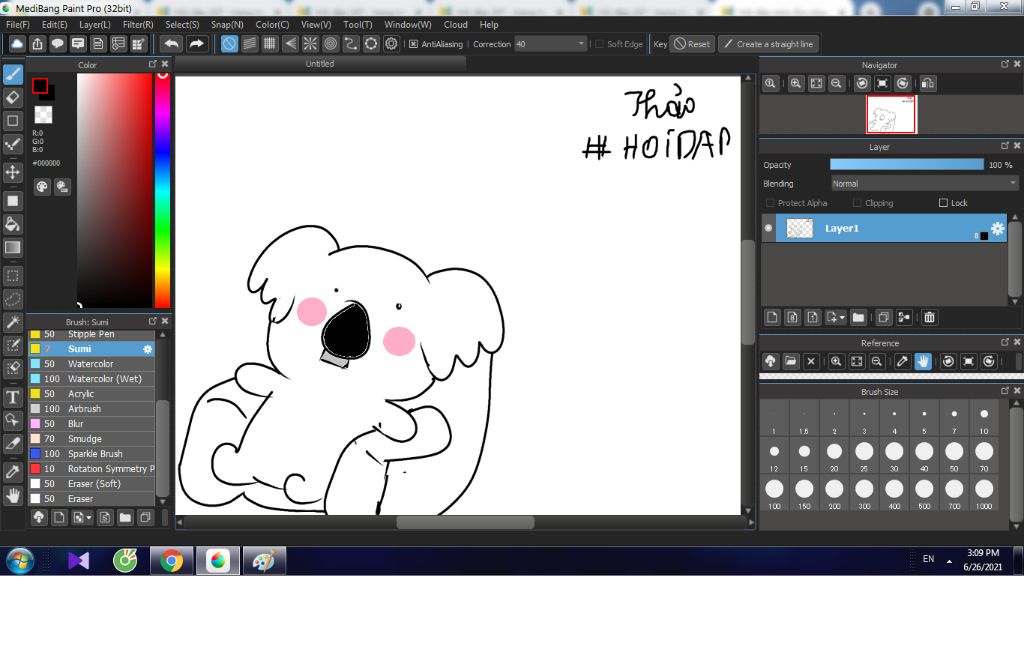Click the Redo arrow in the toolbar
The height and width of the screenshot is (661, 1024).
[x=196, y=44]
